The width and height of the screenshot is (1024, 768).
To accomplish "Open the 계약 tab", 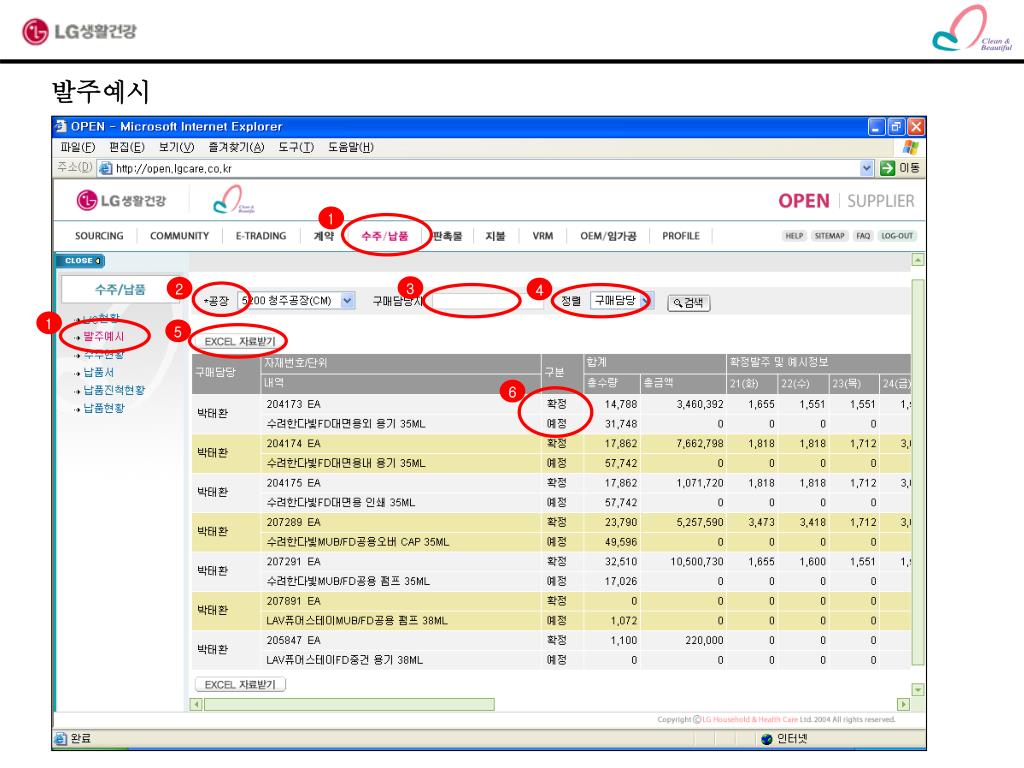I will pyautogui.click(x=324, y=236).
